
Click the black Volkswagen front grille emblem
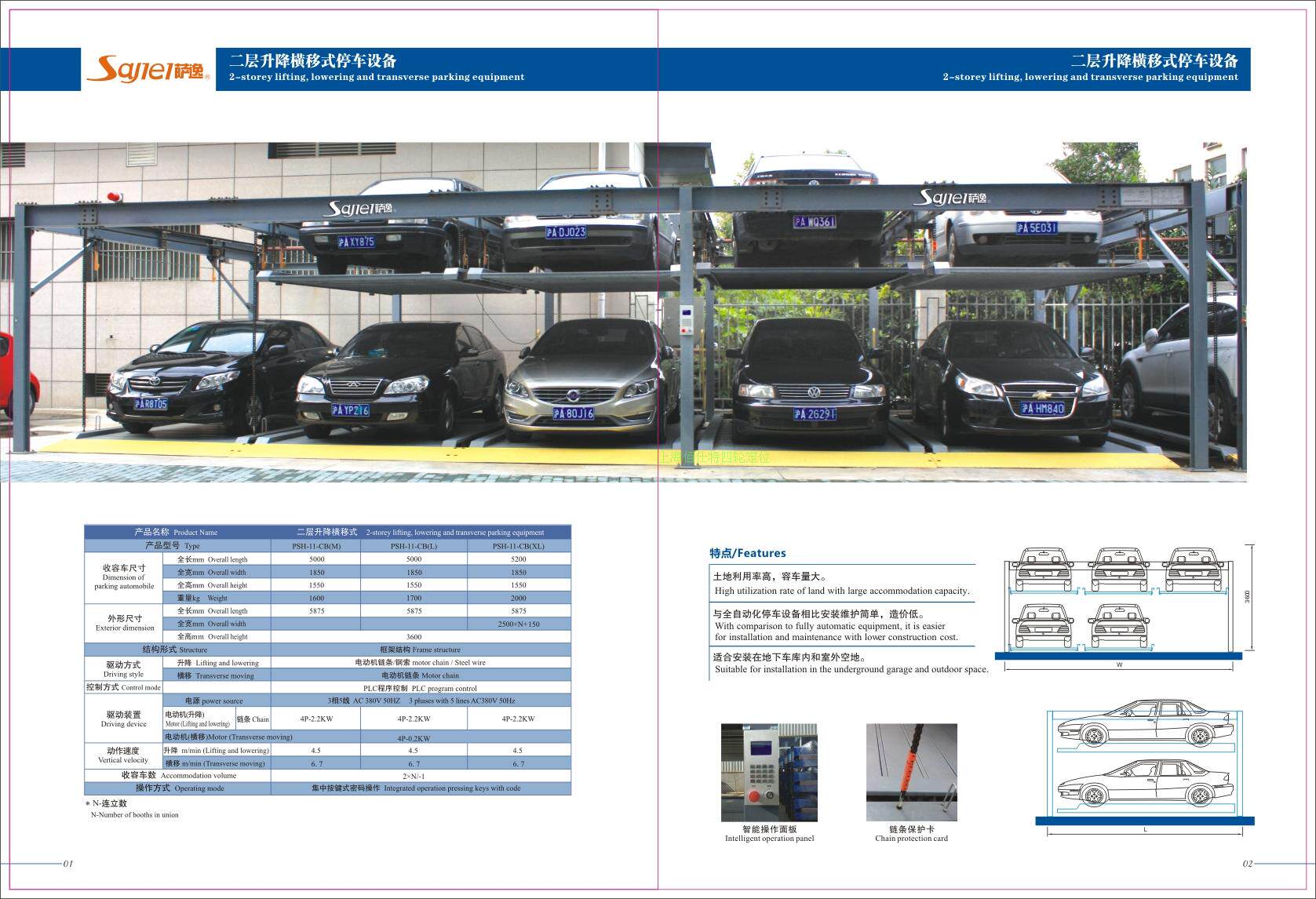coord(814,392)
